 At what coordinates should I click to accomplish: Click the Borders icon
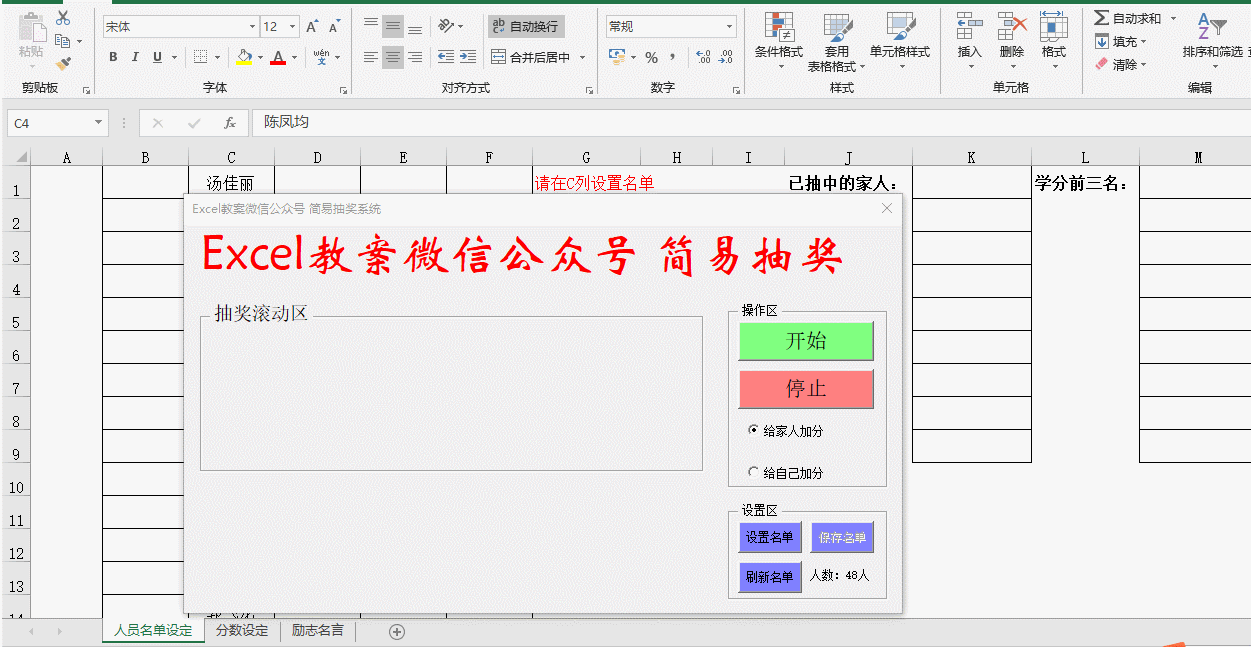coord(200,57)
